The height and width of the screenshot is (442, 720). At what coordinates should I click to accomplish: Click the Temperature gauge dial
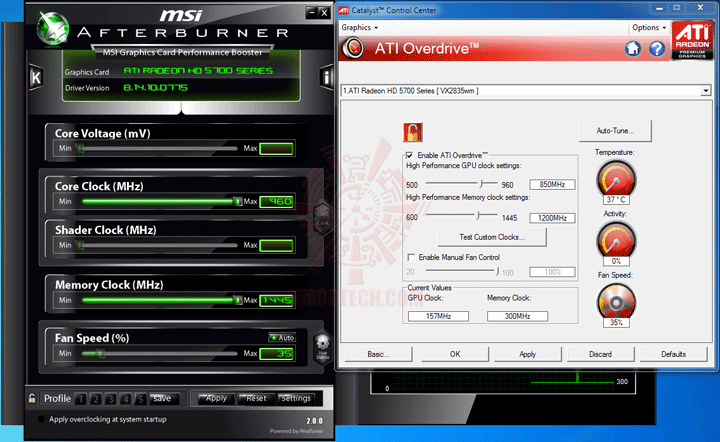(x=616, y=178)
